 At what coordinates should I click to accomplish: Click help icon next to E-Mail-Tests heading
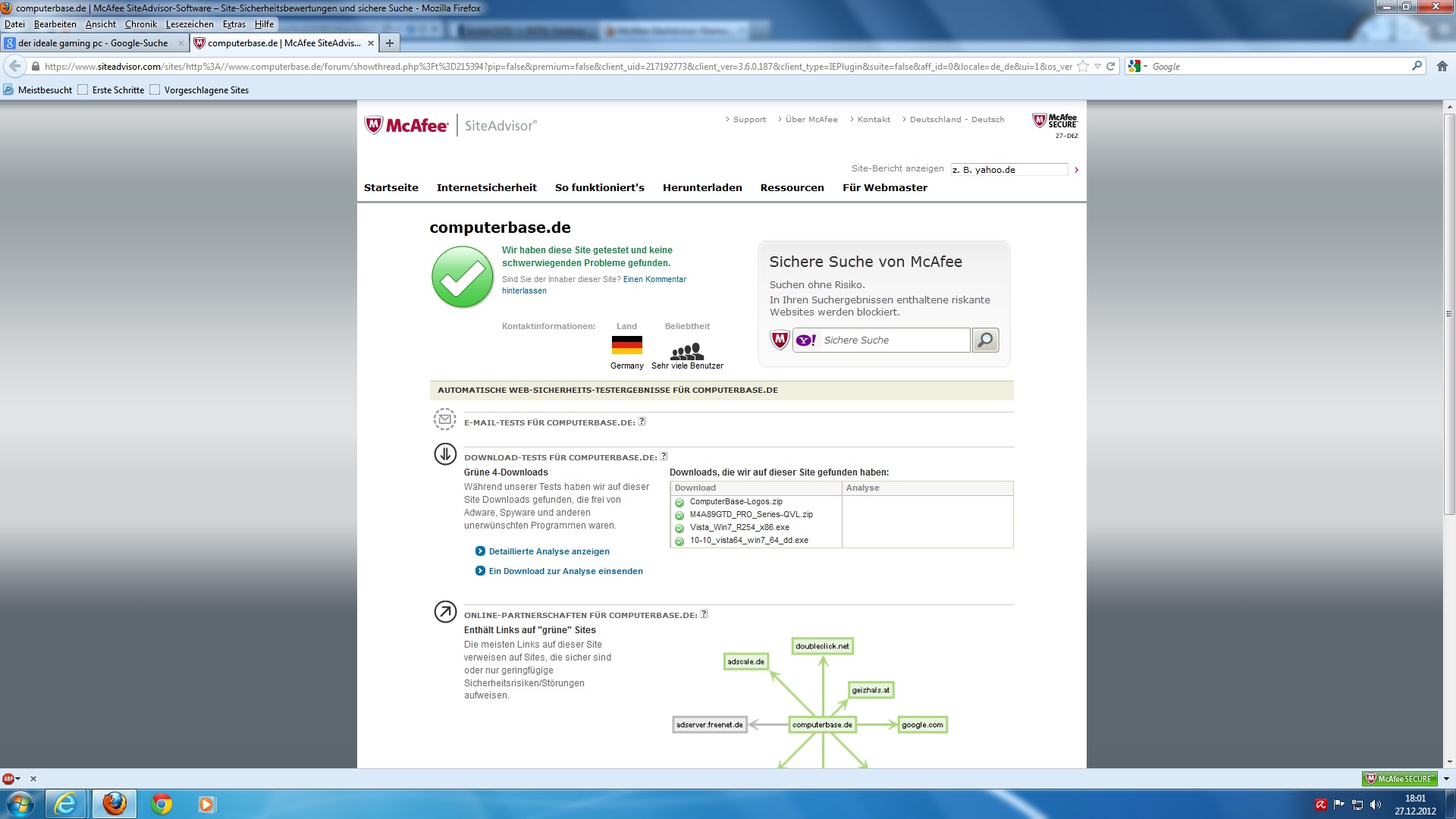[x=642, y=422]
